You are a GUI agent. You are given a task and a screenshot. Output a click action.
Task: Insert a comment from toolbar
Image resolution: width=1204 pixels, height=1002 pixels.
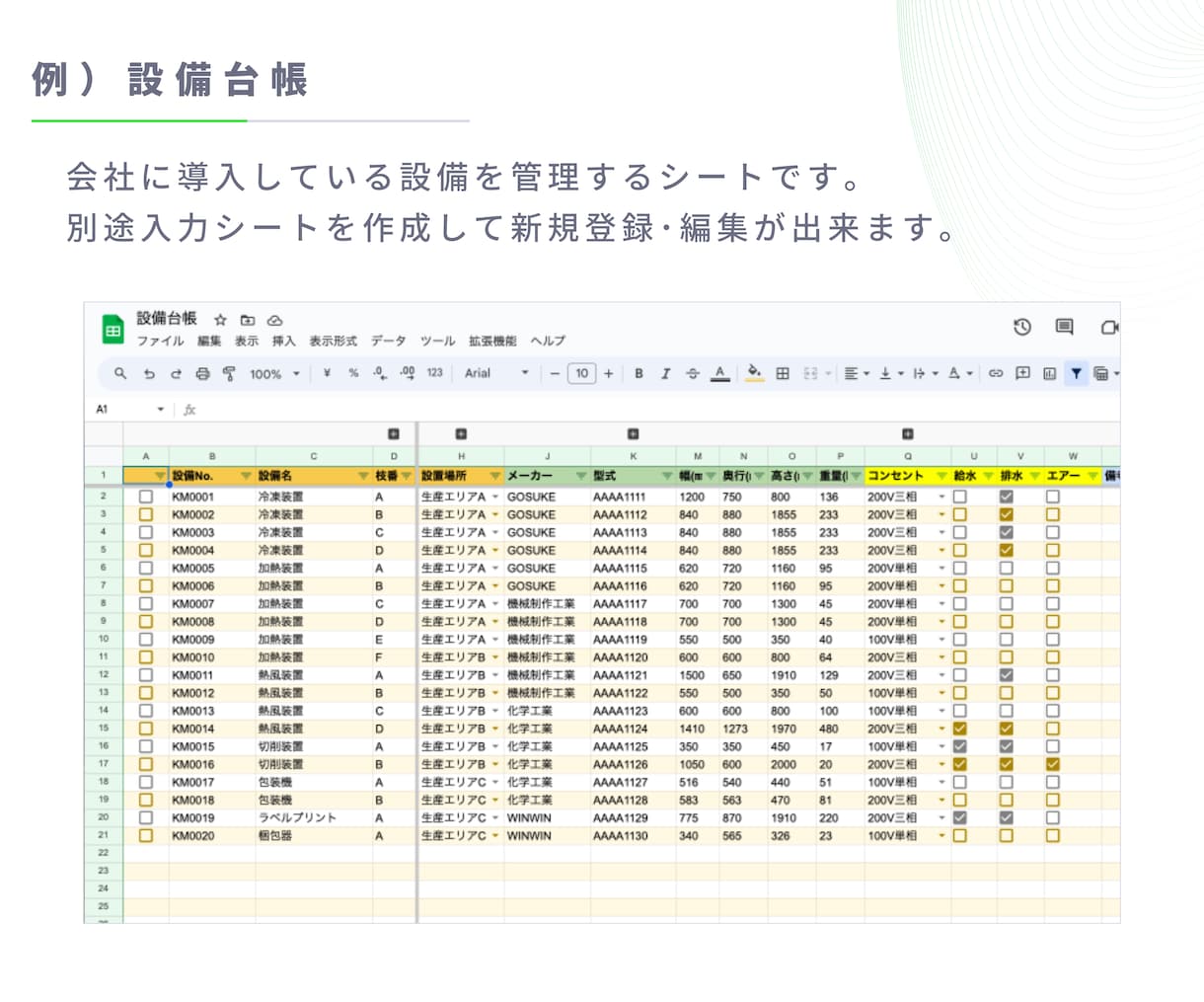[x=1022, y=373]
